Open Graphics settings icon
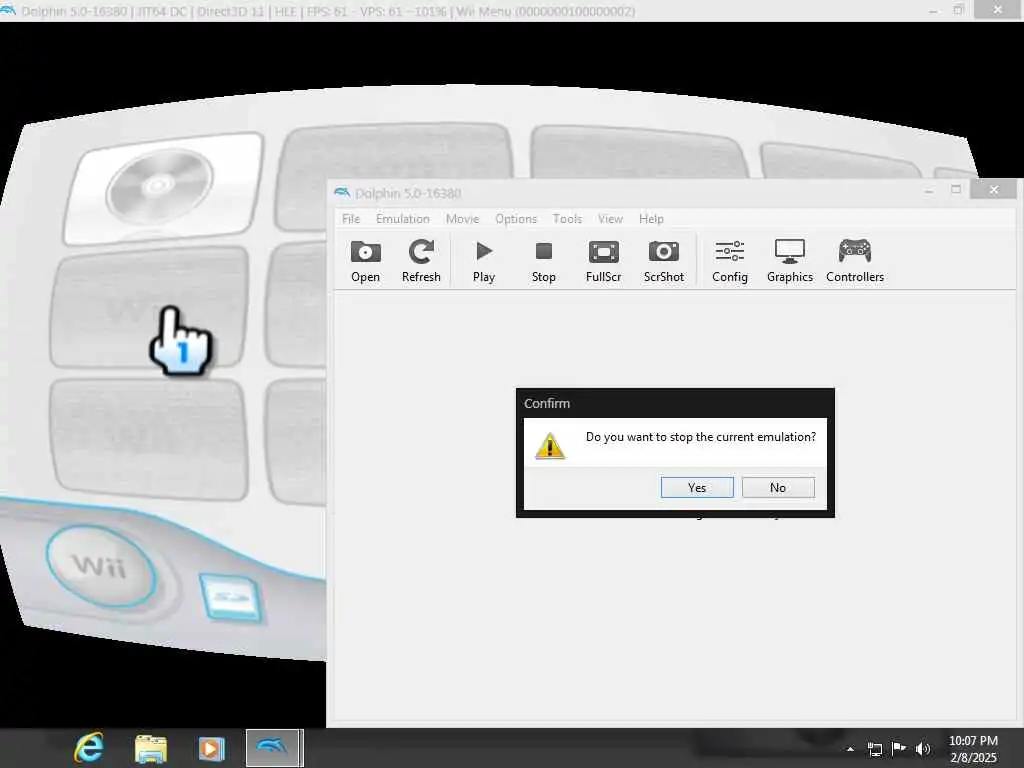Image resolution: width=1024 pixels, height=768 pixels. coord(790,261)
